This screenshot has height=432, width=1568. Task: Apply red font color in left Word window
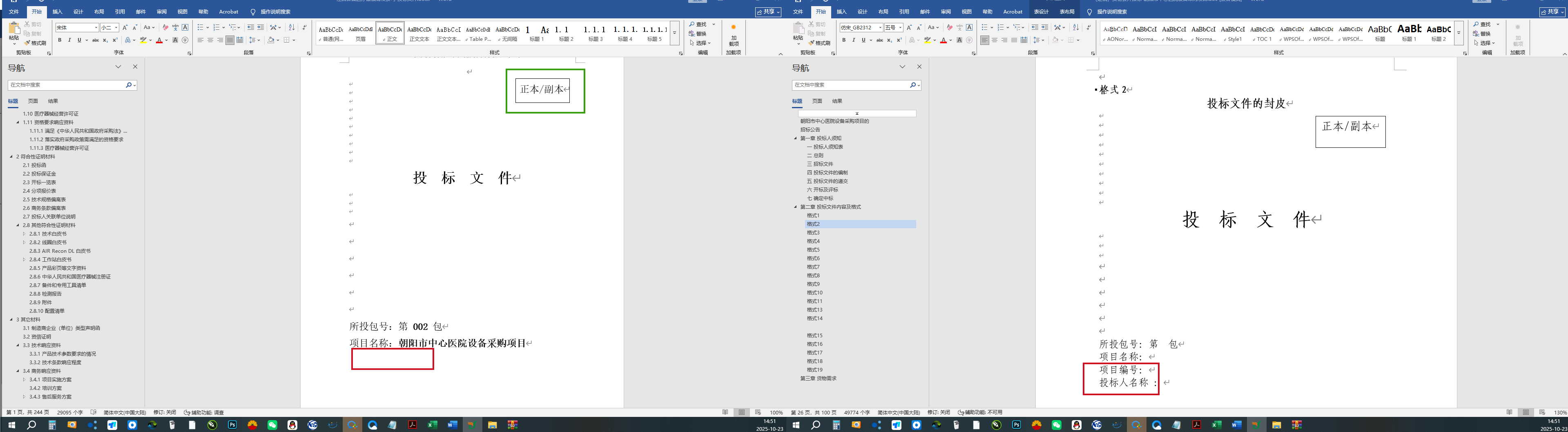[x=159, y=40]
